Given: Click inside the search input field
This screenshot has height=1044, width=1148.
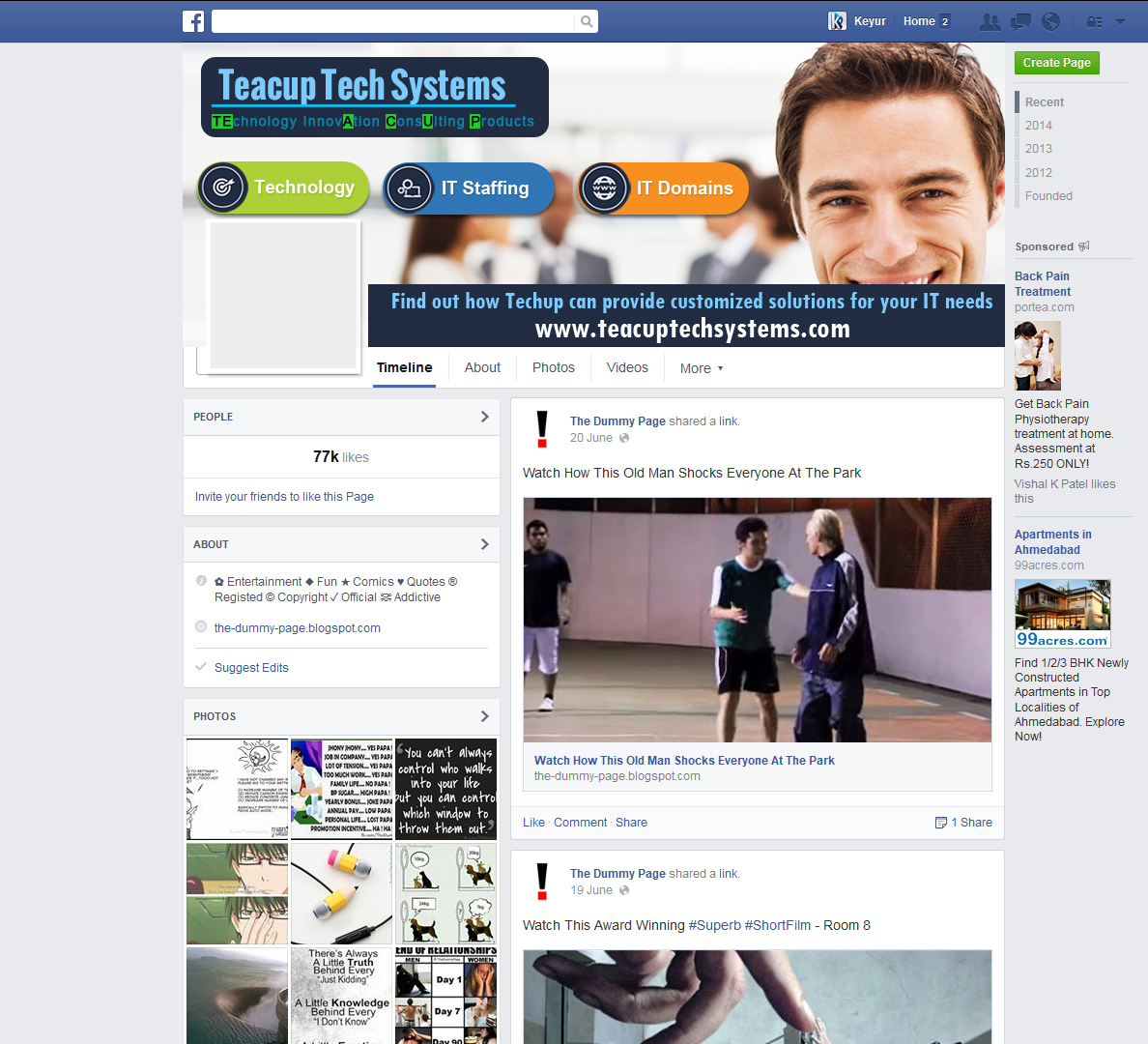Looking at the screenshot, I should 396,20.
